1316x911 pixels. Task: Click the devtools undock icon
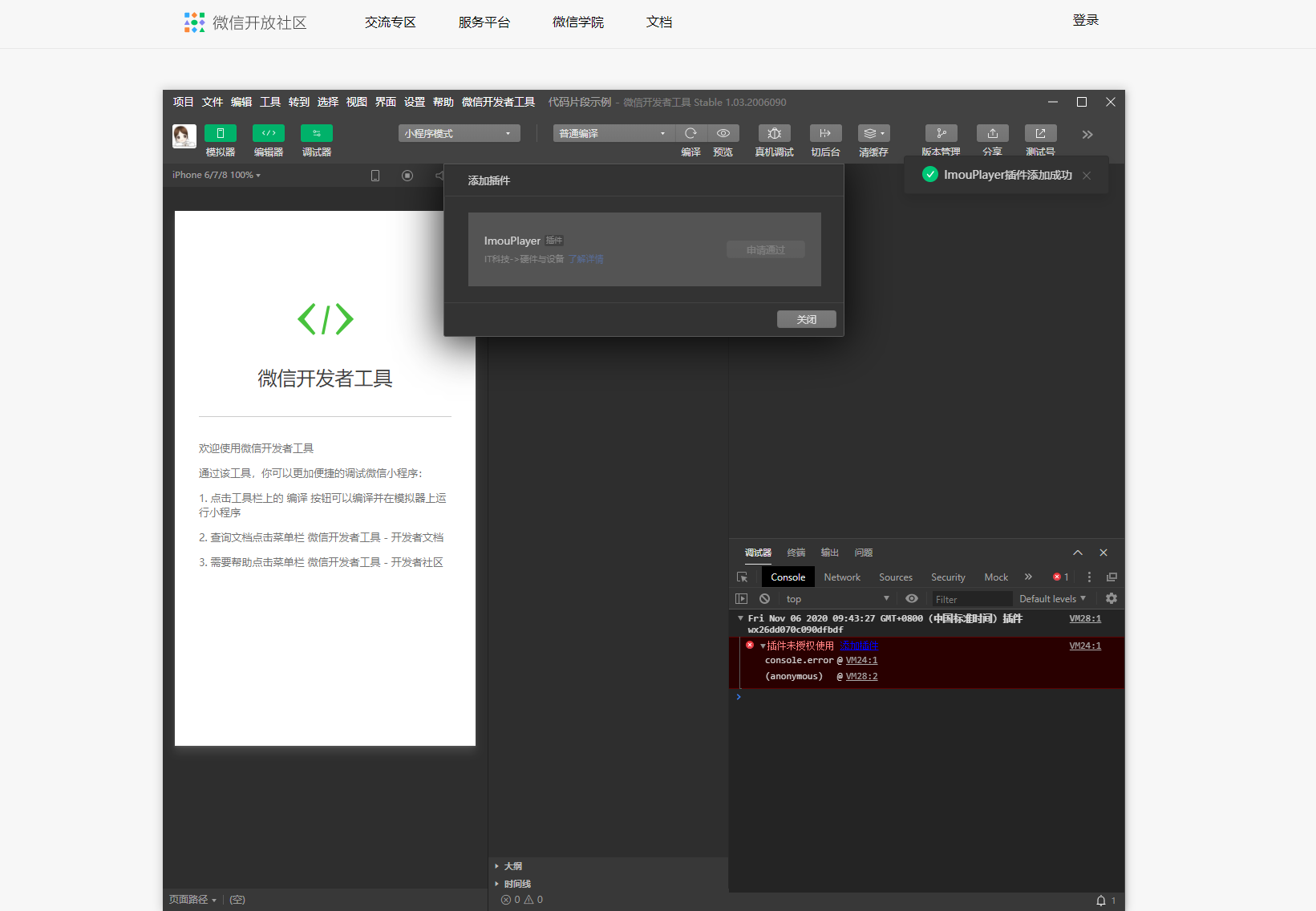coord(1112,577)
